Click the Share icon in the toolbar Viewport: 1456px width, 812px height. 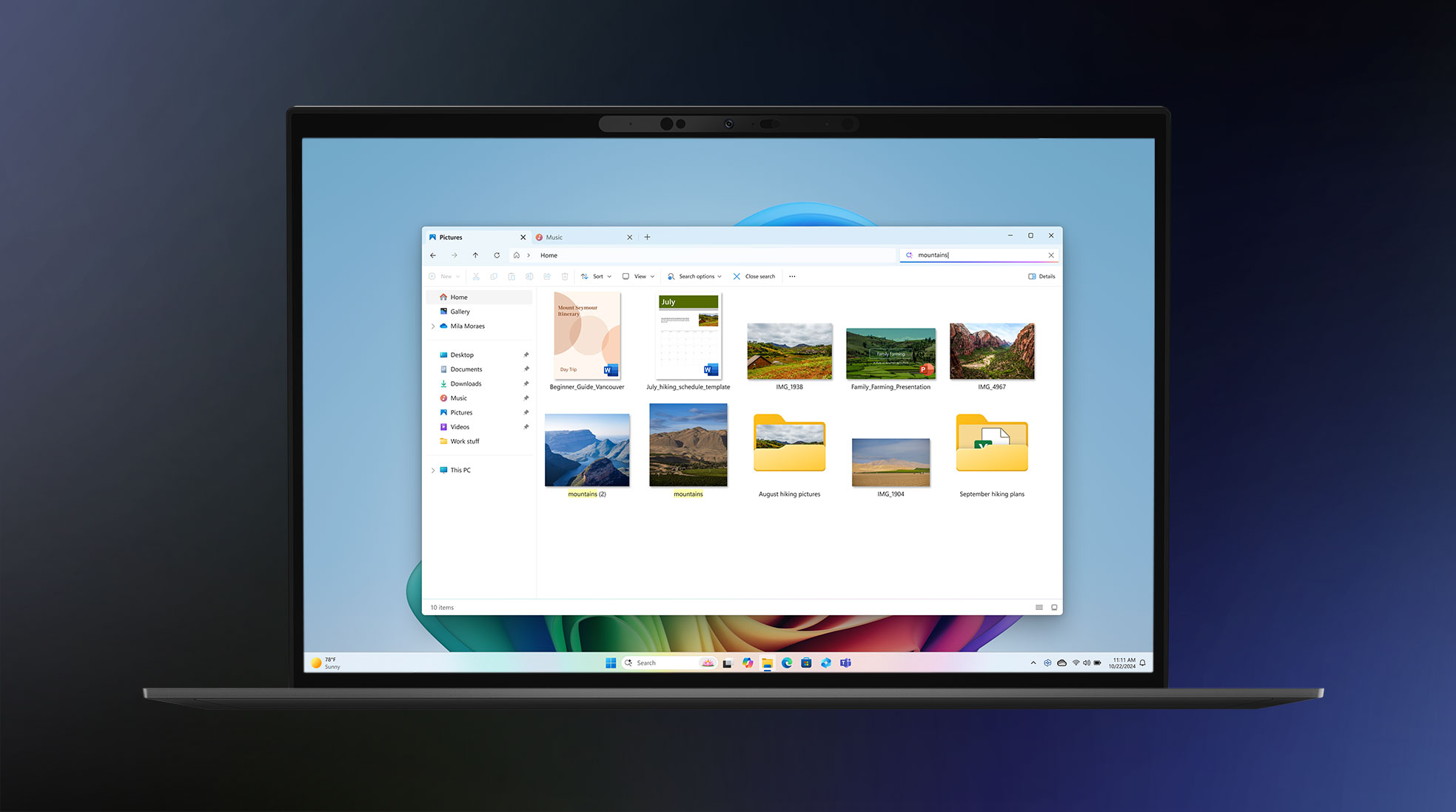[547, 276]
